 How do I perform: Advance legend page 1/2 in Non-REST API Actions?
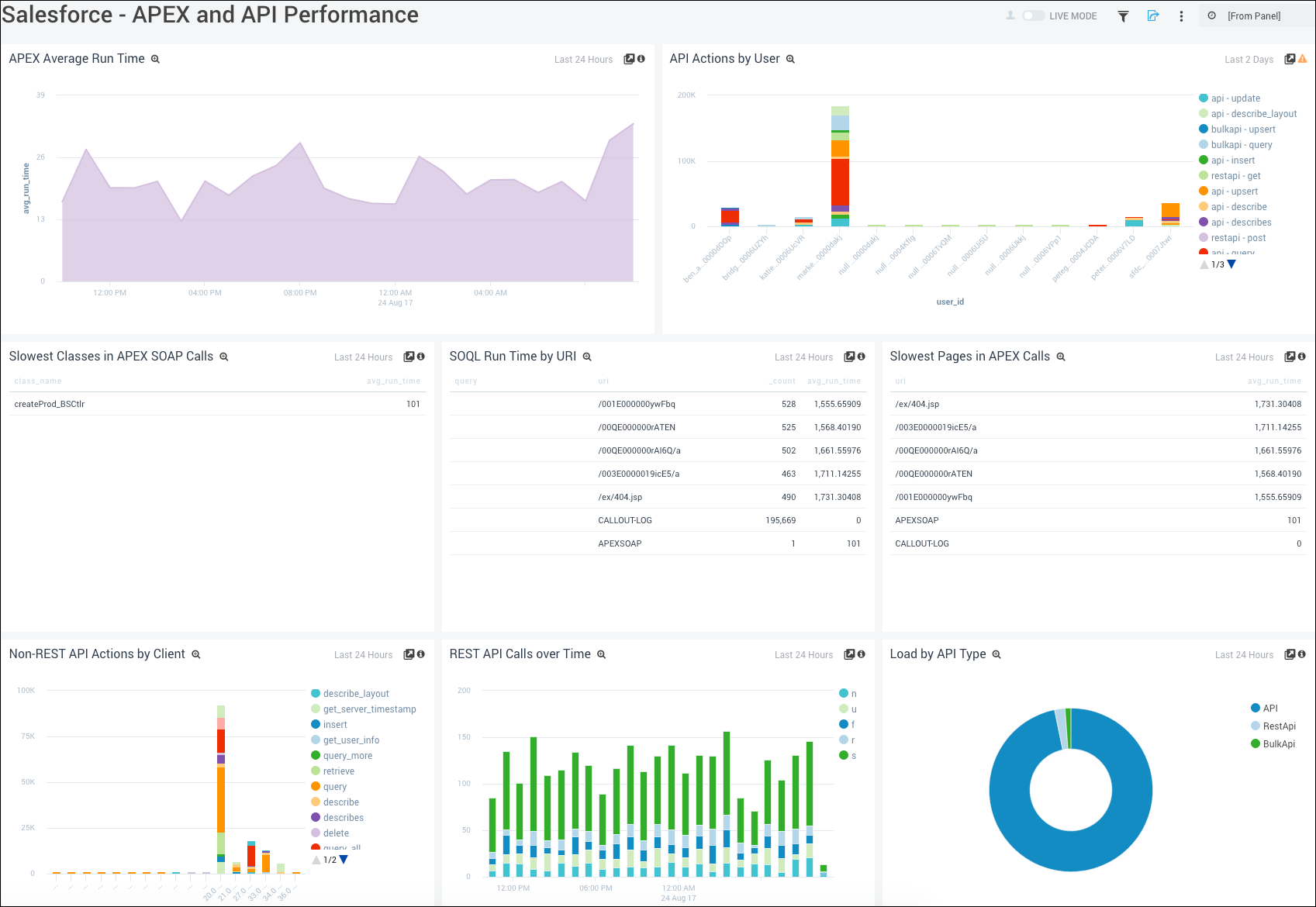tap(343, 859)
